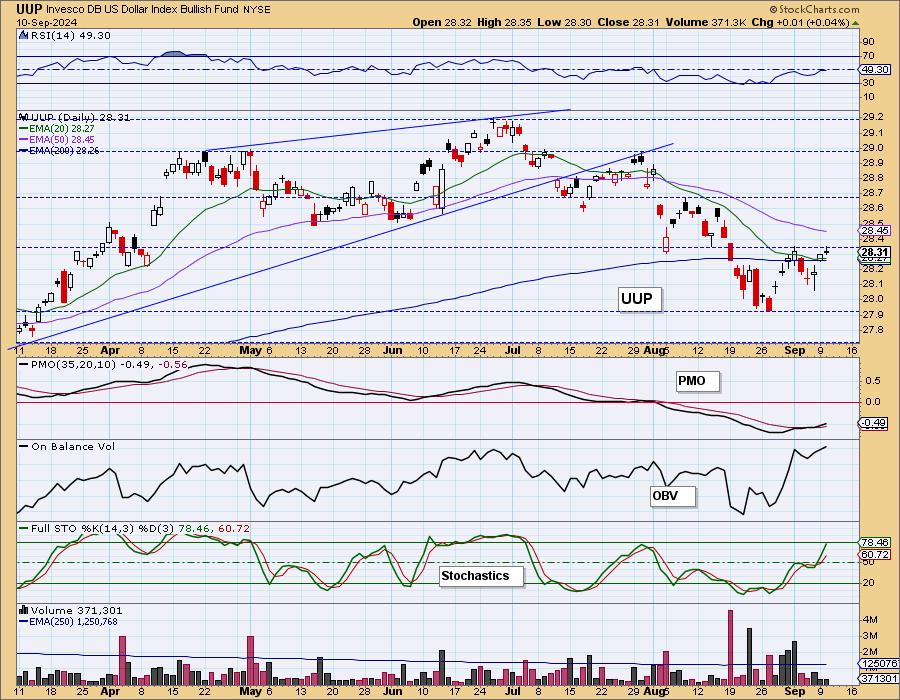Viewport: 900px width, 700px height.
Task: Click the 'Close 28.31' value
Action: pyautogui.click(x=629, y=22)
